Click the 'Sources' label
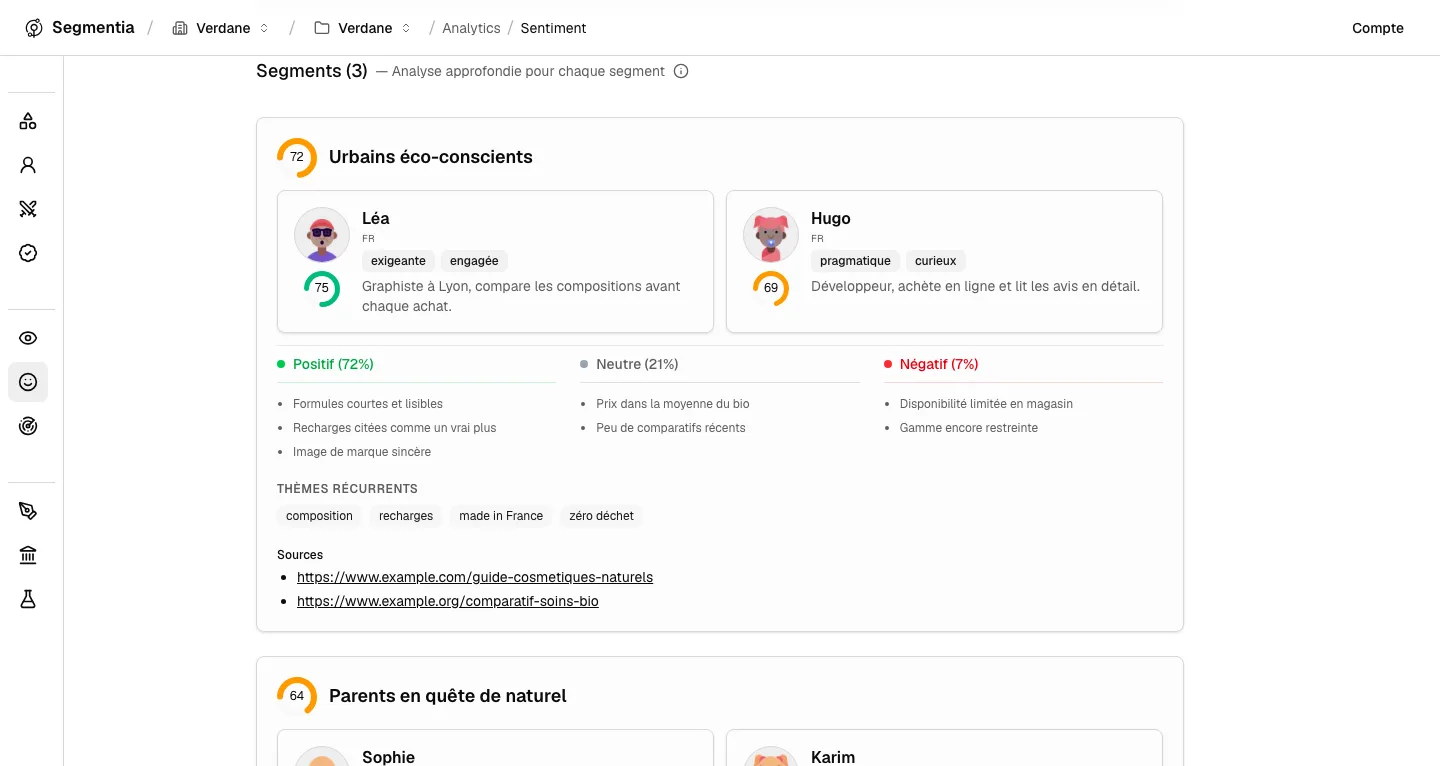The height and width of the screenshot is (766, 1440). tap(300, 555)
